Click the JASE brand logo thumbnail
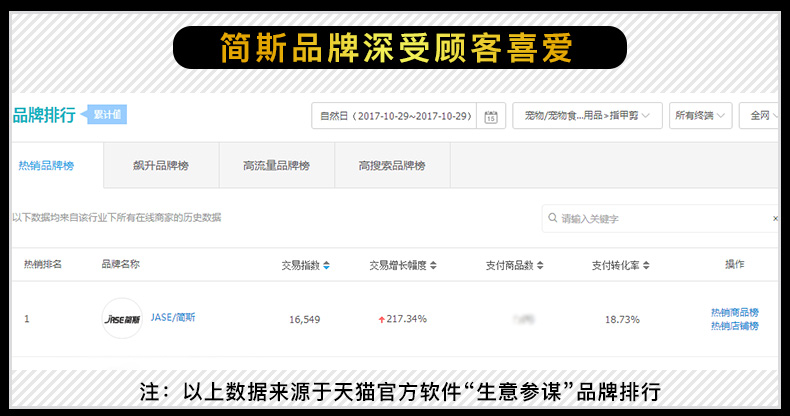 (x=122, y=318)
